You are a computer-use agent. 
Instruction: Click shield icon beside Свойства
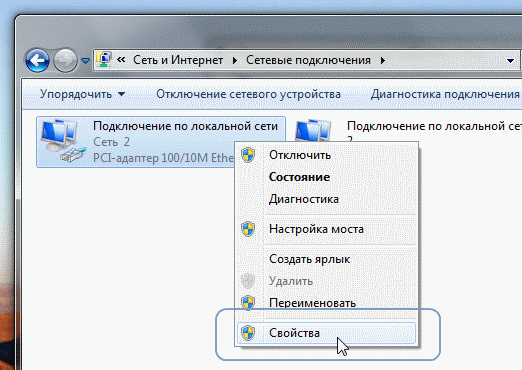[248, 333]
